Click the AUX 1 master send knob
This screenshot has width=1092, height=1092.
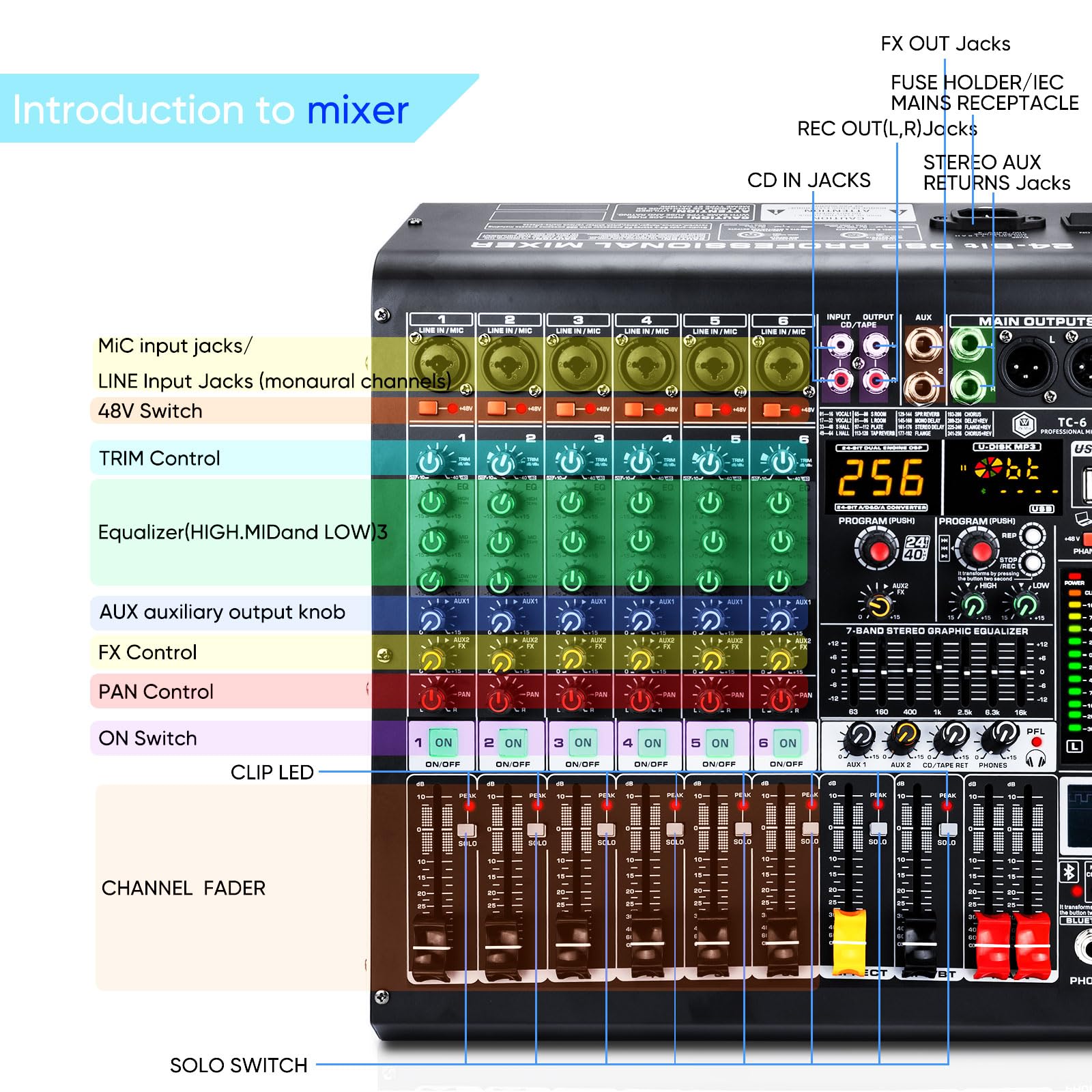click(859, 737)
